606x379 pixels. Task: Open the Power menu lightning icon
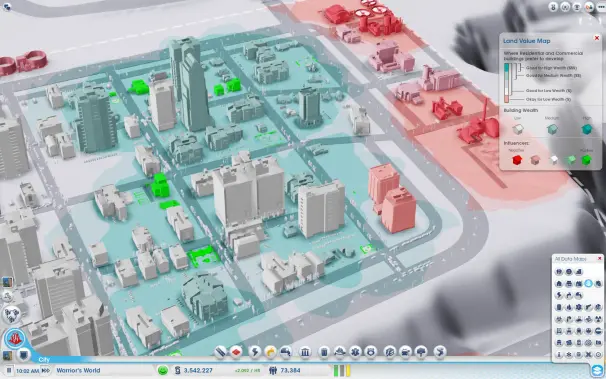click(x=255, y=352)
